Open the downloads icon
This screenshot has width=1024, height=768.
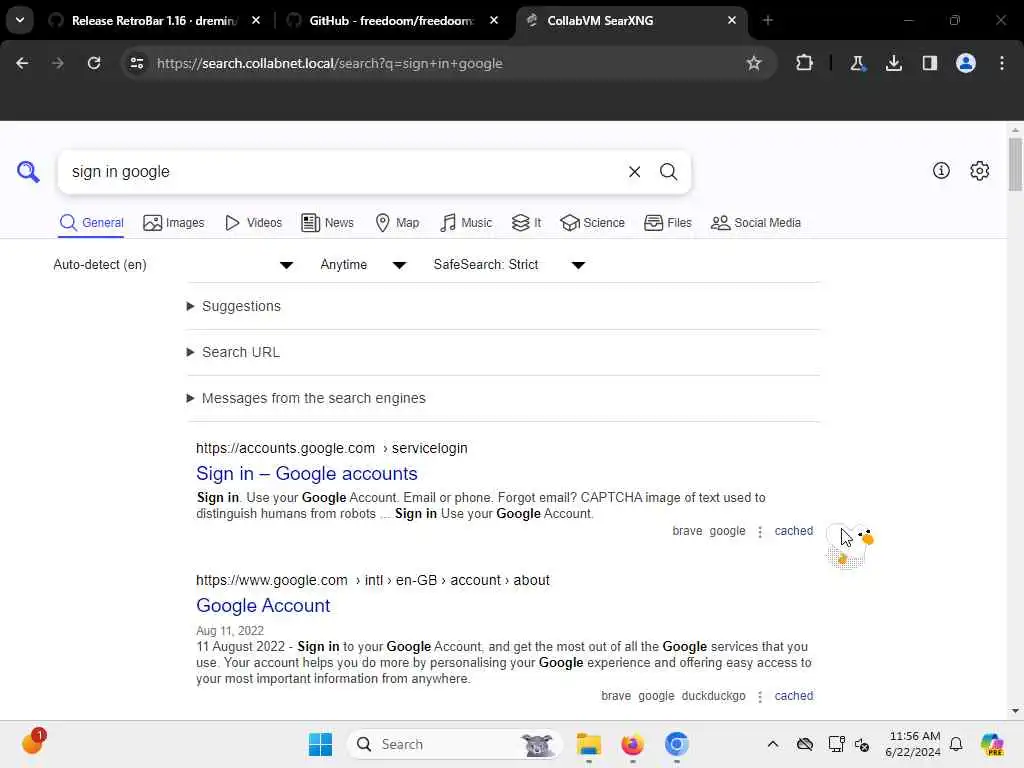893,63
